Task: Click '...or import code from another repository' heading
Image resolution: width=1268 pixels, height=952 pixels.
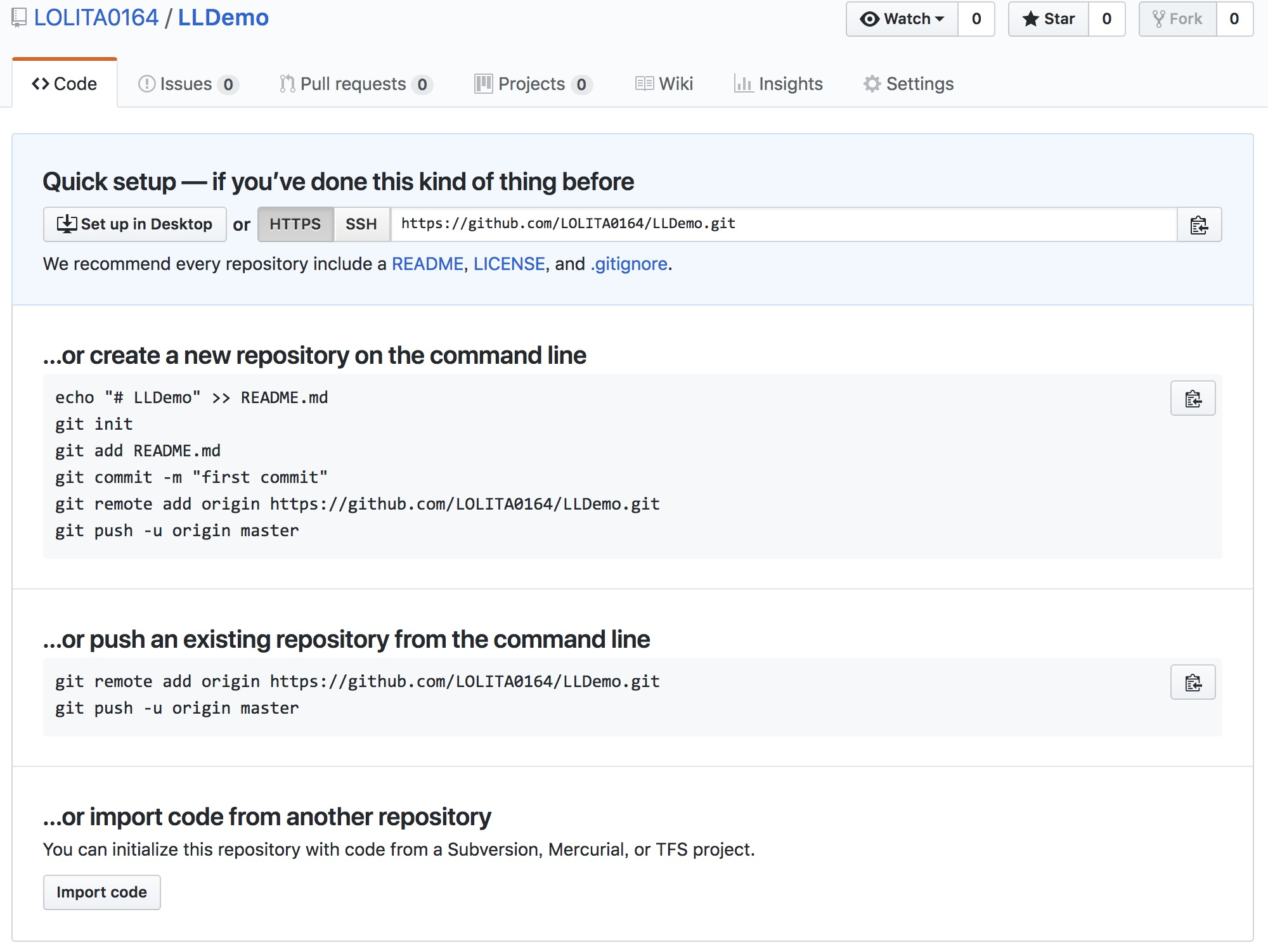Action: click(x=267, y=817)
